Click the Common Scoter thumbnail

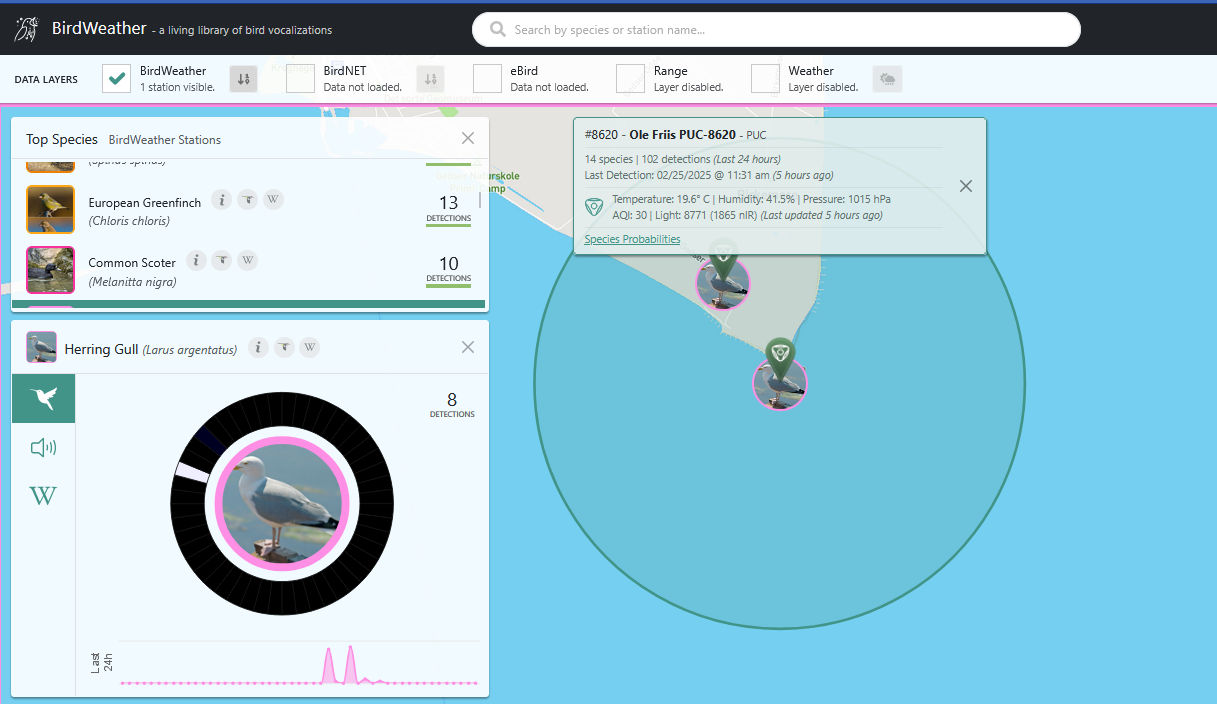pos(50,270)
